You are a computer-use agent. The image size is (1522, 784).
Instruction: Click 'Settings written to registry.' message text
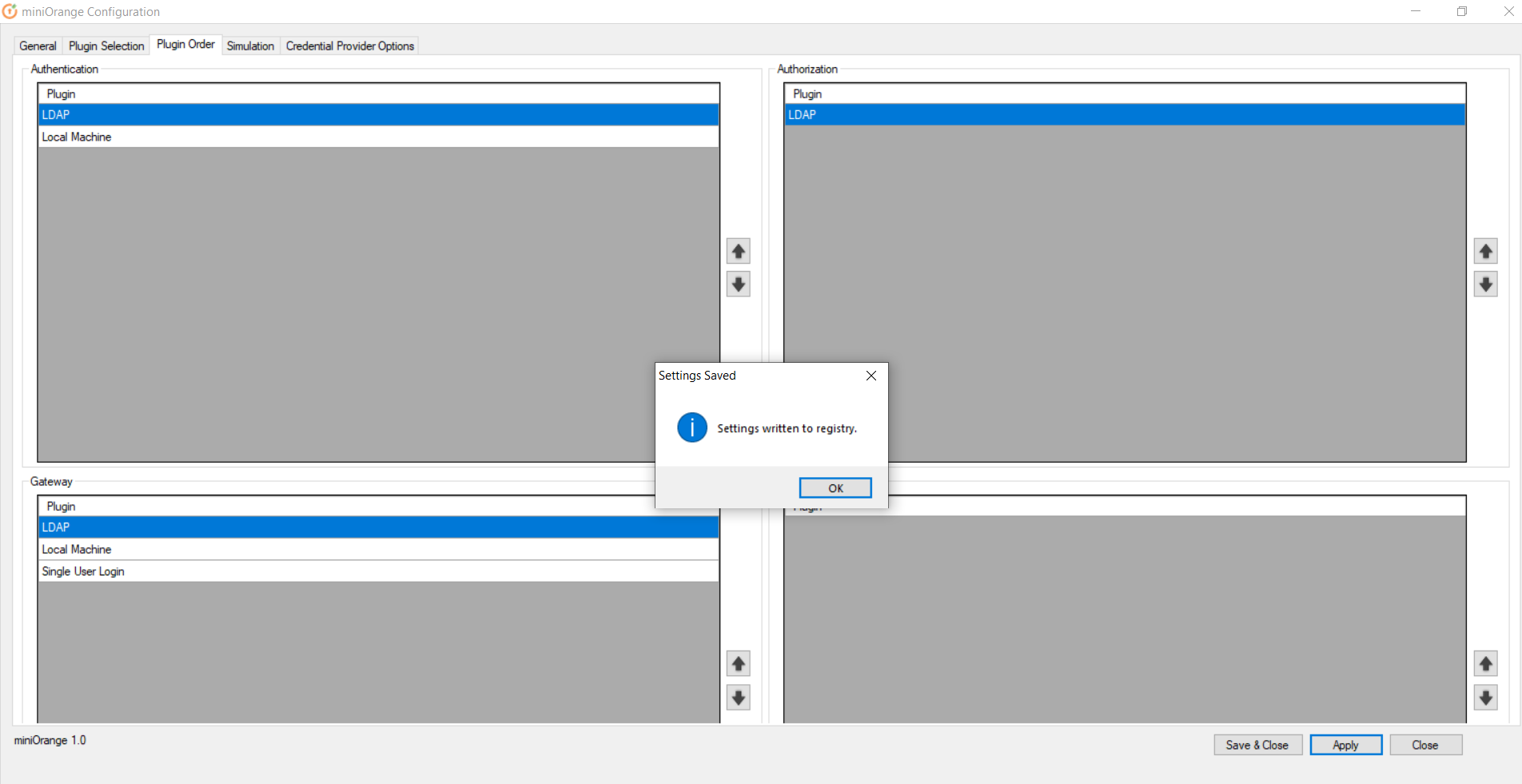click(x=787, y=428)
